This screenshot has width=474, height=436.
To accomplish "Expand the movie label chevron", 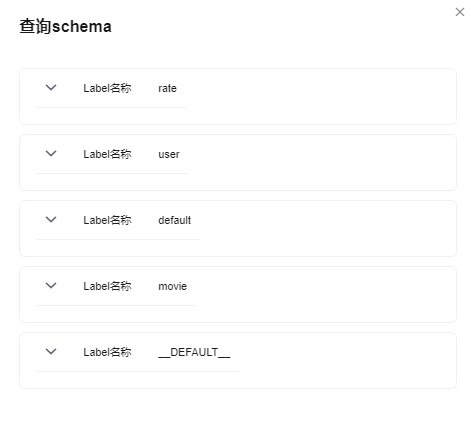I will [51, 286].
